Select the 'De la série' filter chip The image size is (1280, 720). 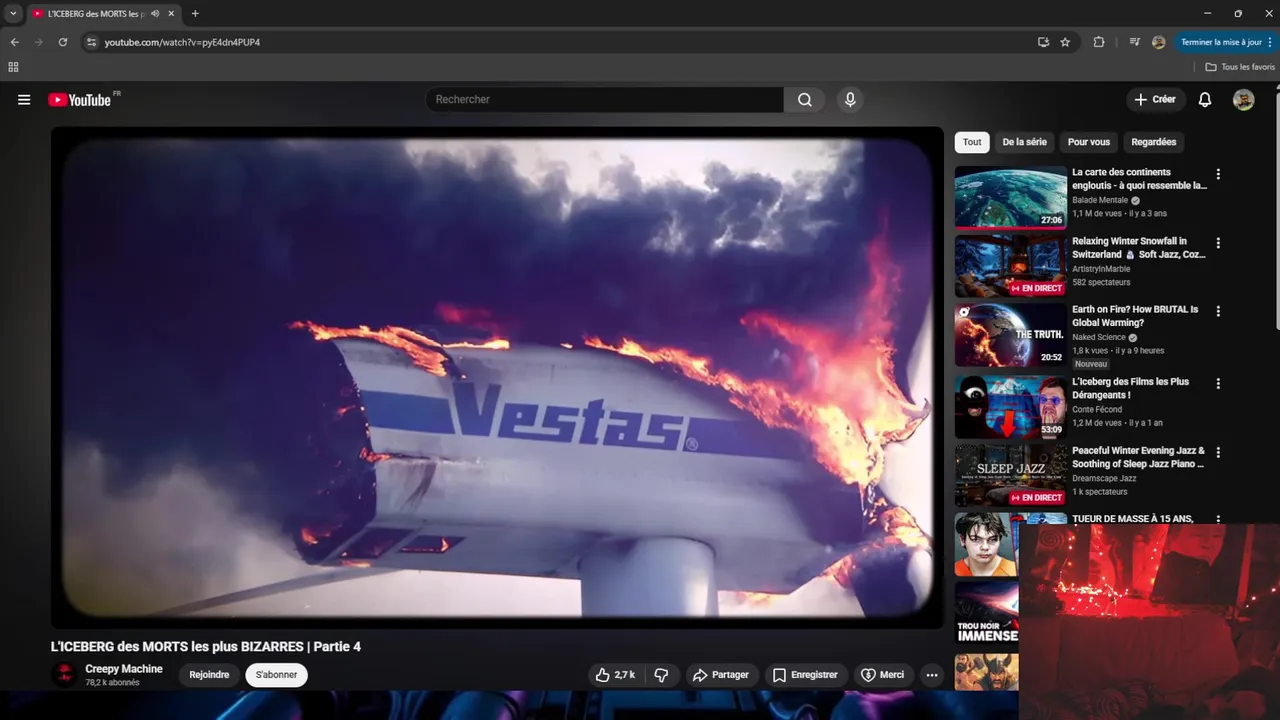tap(1025, 142)
